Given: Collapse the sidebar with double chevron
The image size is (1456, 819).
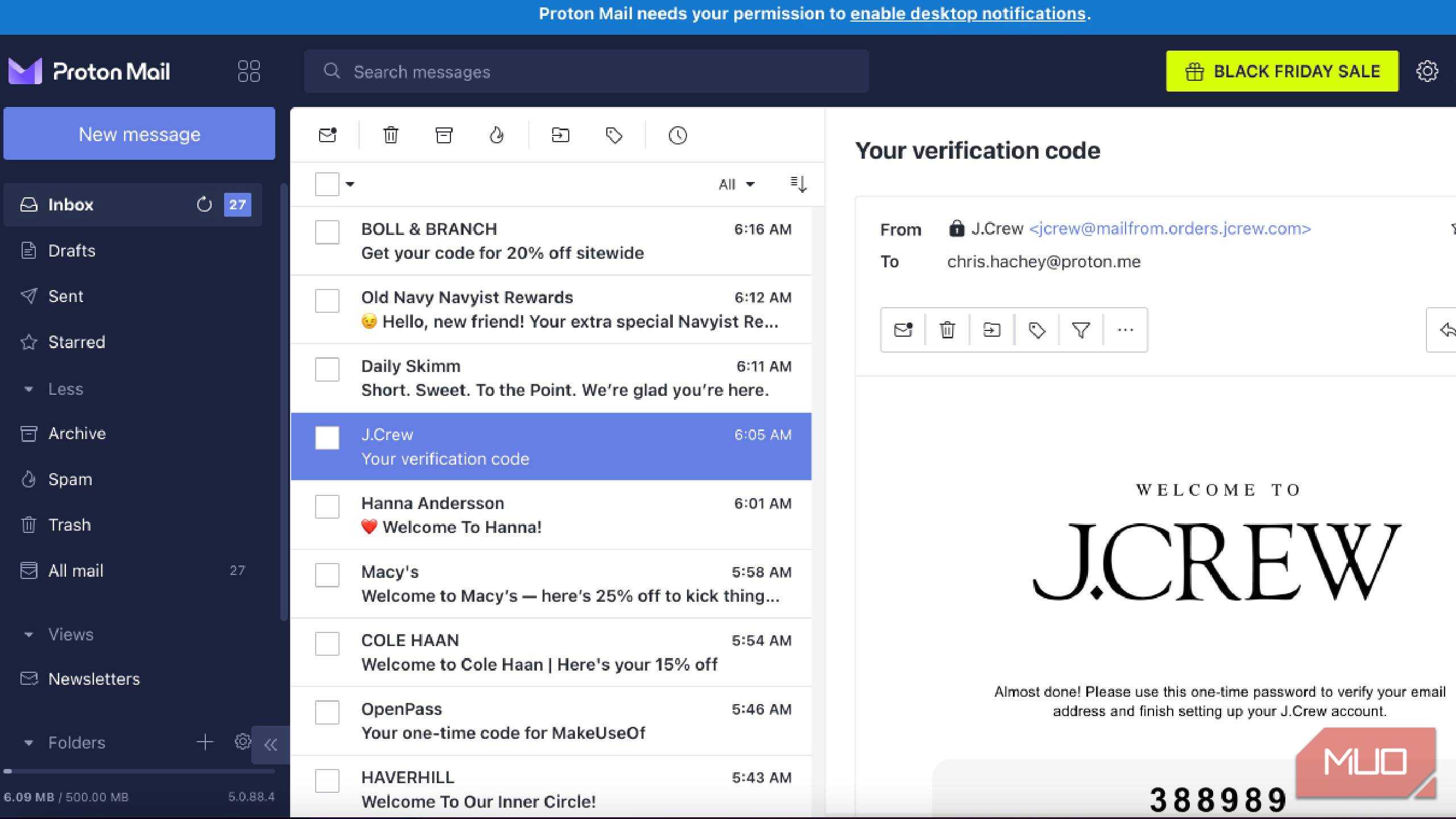Looking at the screenshot, I should [x=271, y=744].
